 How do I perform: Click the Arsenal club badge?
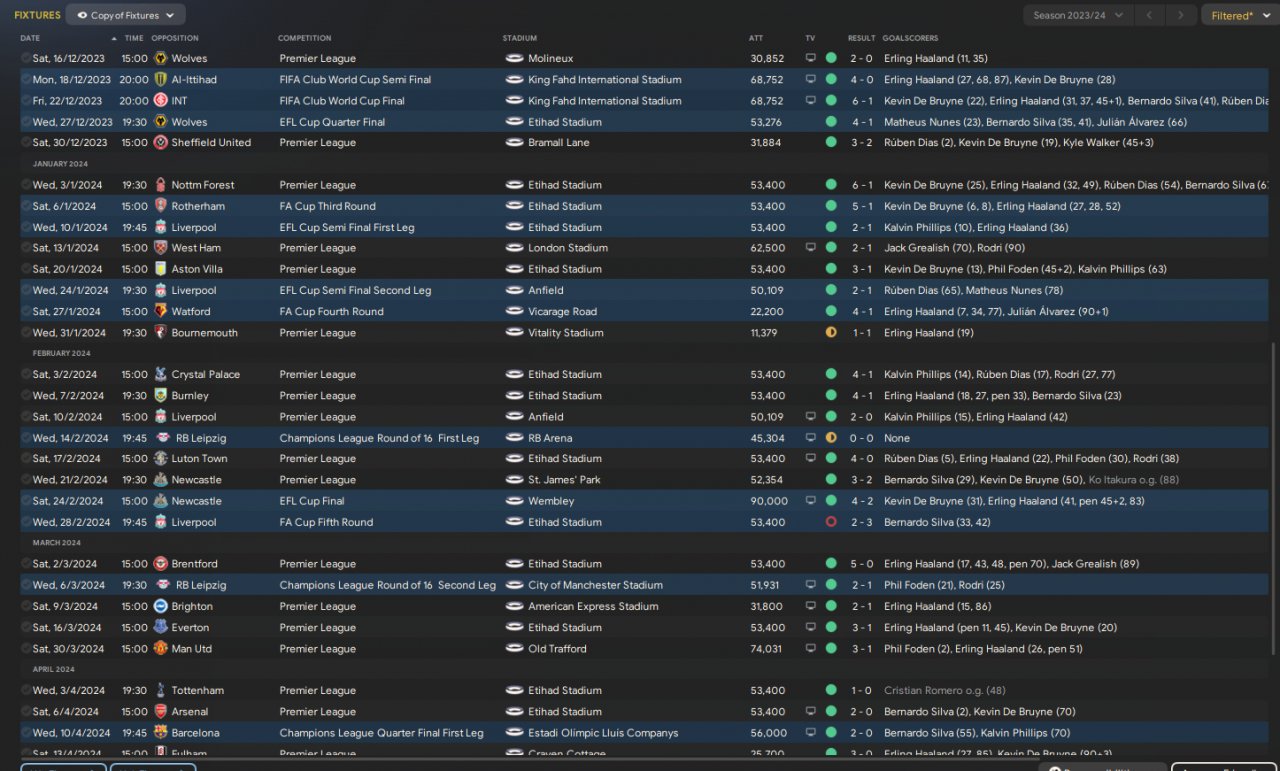click(161, 712)
